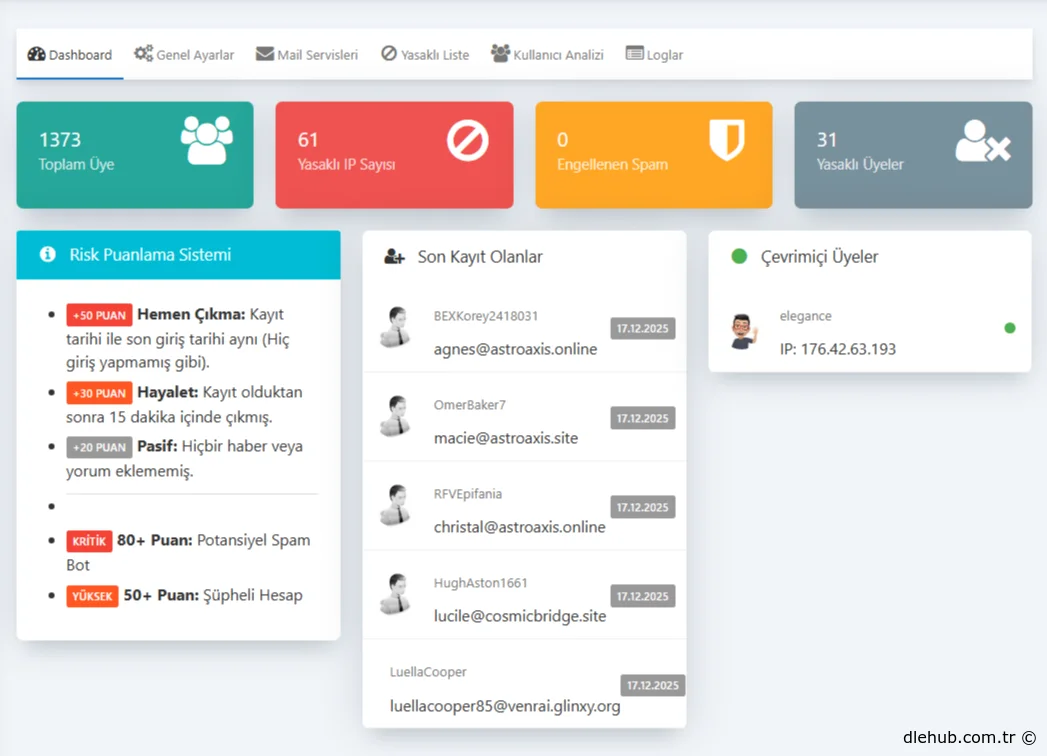Open Kullanıcı Analizi tab
The image size is (1047, 756).
[547, 55]
